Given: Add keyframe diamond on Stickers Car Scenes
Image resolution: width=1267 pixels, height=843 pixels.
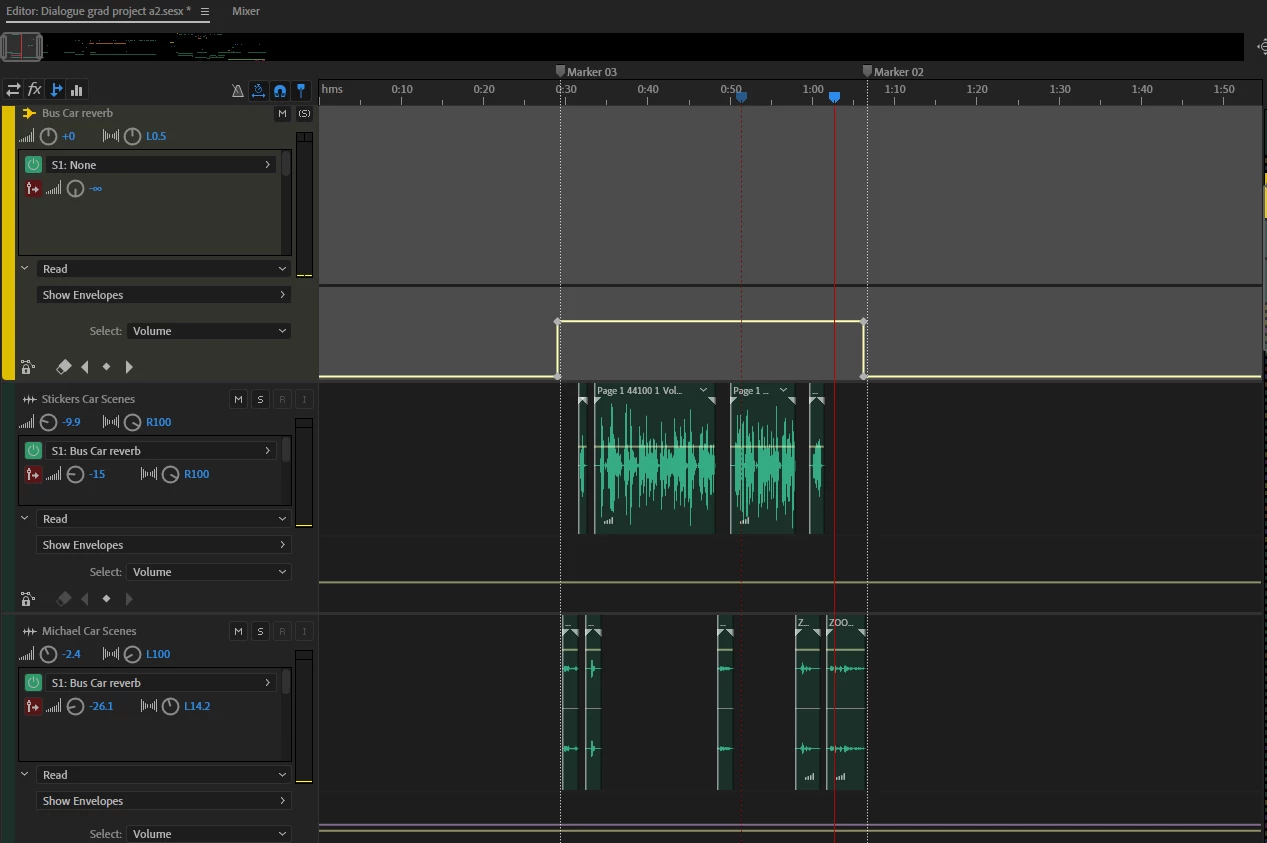Looking at the screenshot, I should (107, 599).
